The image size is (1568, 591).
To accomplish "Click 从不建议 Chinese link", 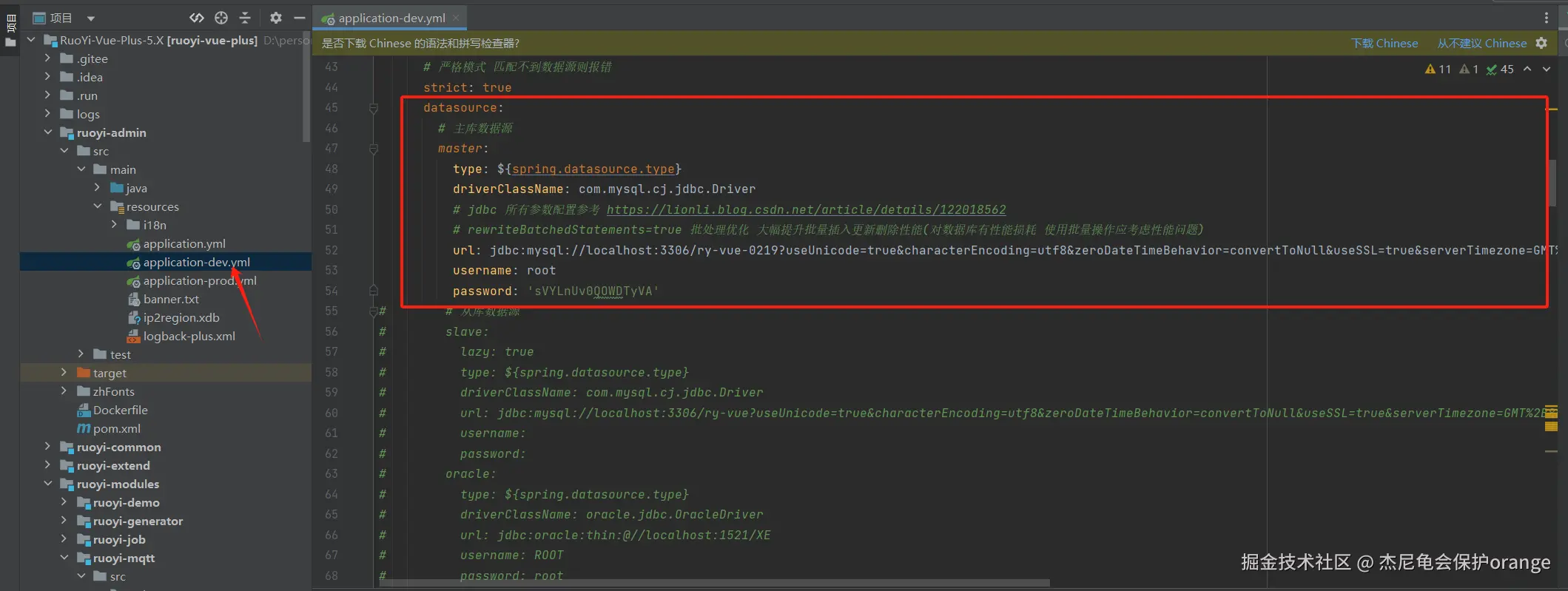I will click(1481, 43).
